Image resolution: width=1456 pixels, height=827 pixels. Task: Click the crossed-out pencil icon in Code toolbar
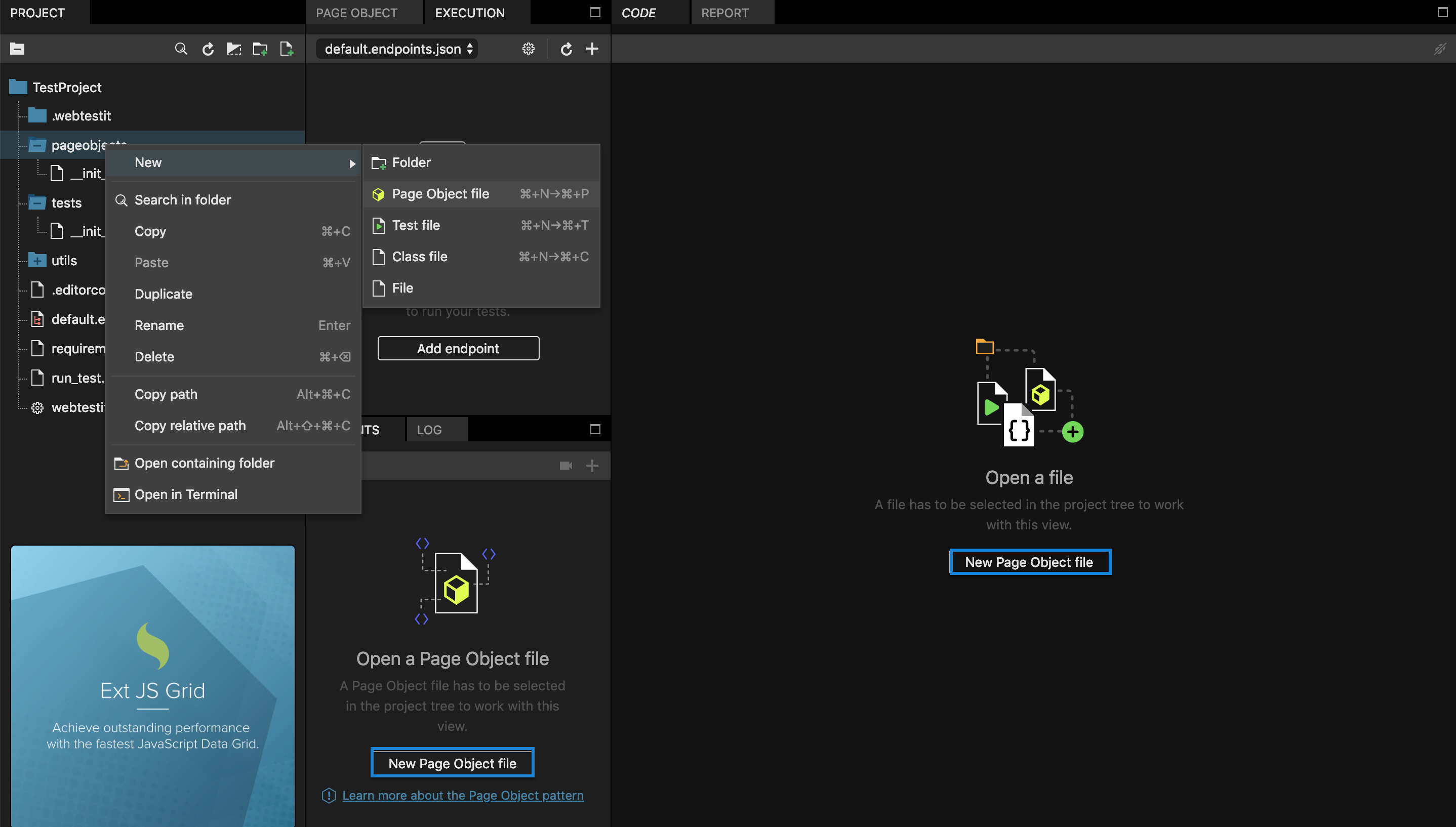tap(1440, 49)
